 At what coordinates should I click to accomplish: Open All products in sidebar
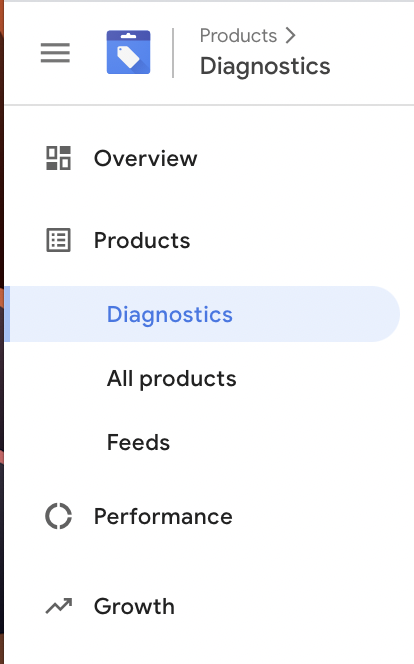[x=171, y=379]
